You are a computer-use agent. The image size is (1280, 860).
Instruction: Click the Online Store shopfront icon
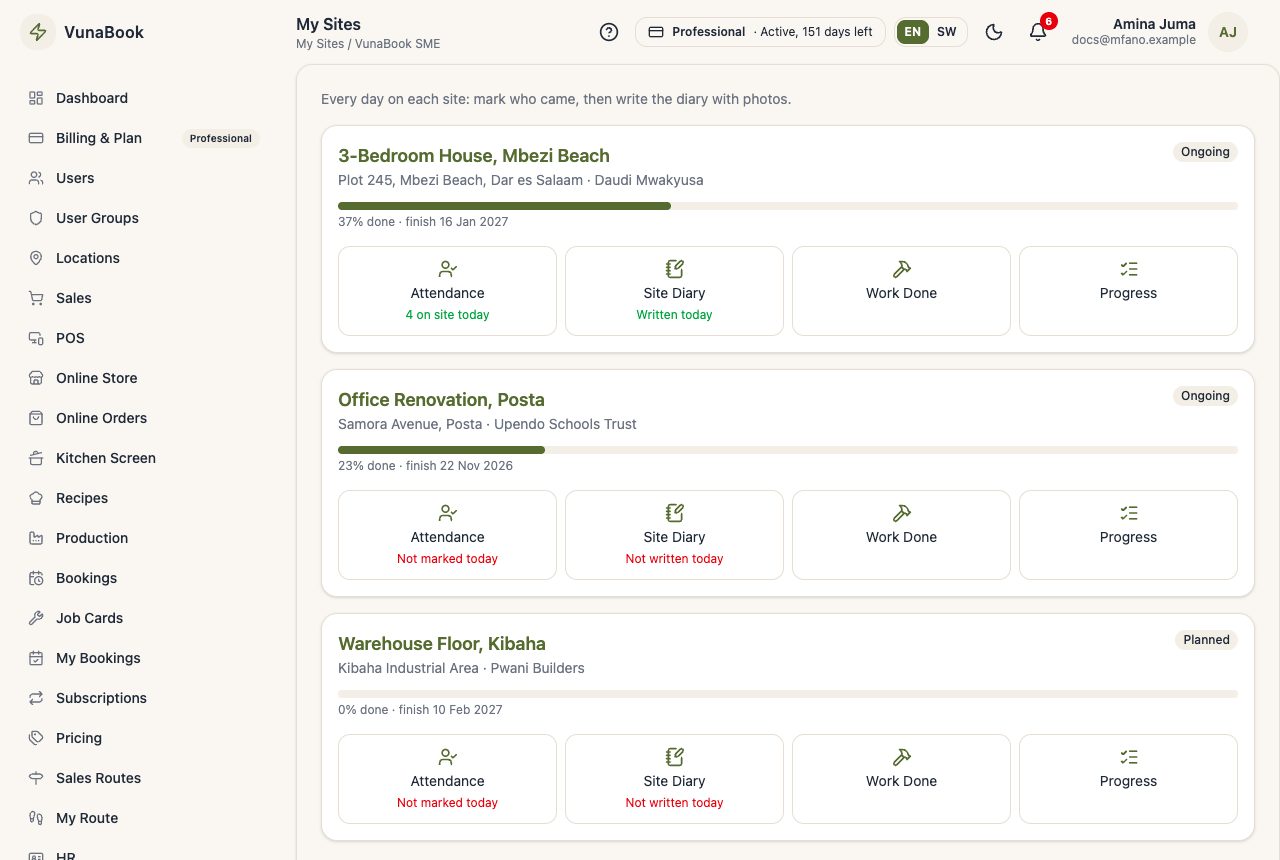point(36,378)
